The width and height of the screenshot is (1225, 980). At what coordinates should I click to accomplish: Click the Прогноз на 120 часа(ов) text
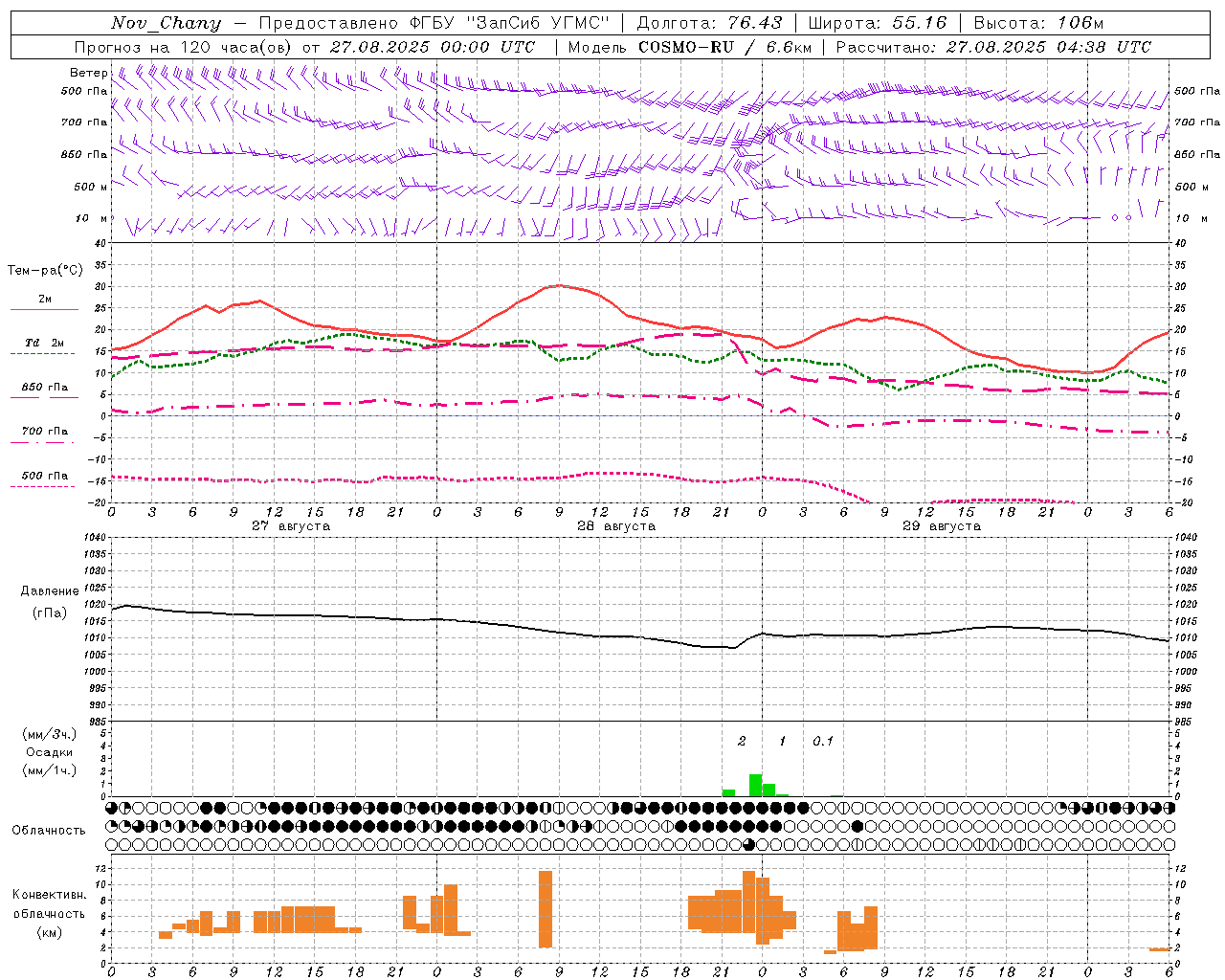[x=185, y=47]
